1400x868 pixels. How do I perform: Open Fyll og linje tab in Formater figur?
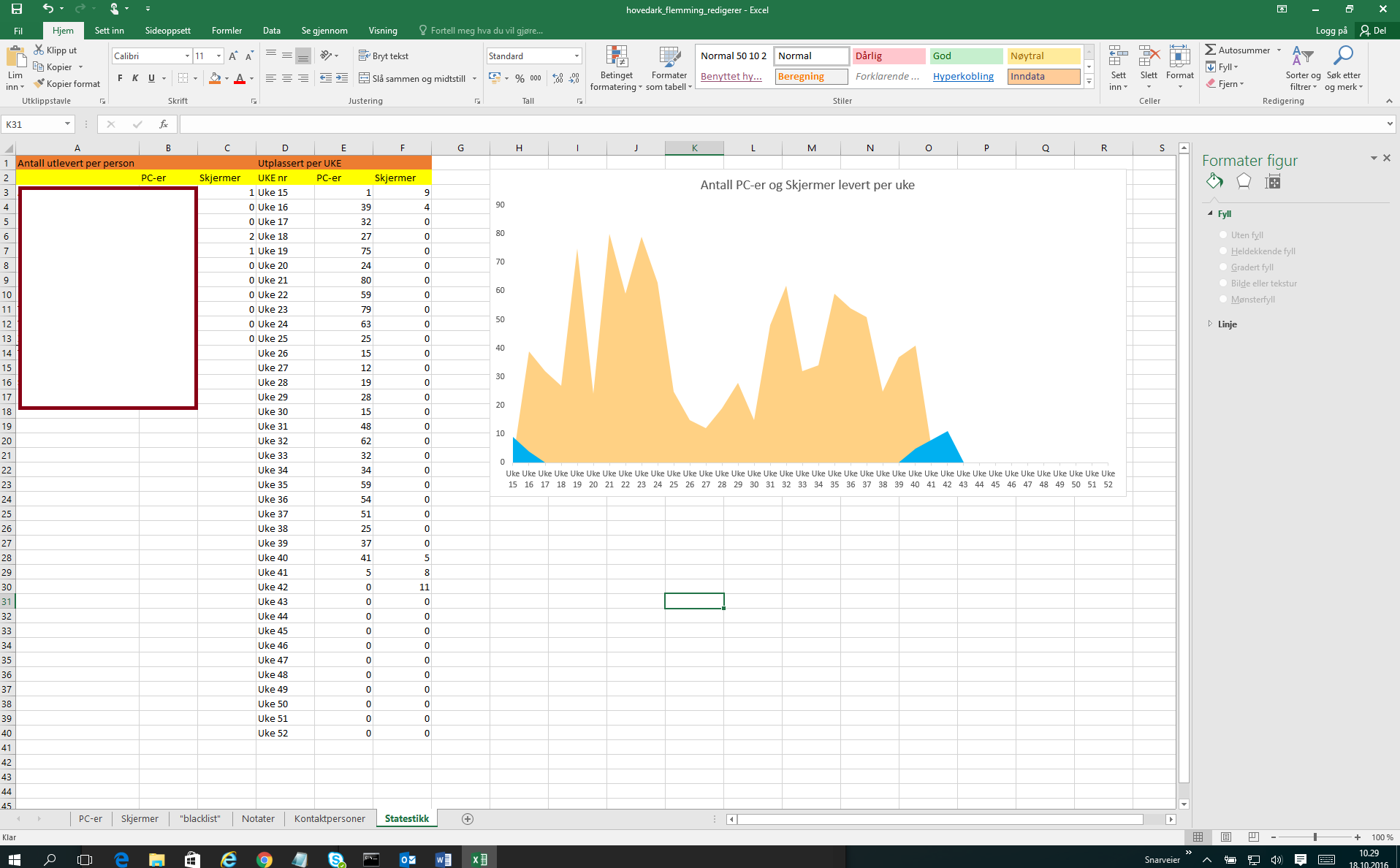point(1214,181)
